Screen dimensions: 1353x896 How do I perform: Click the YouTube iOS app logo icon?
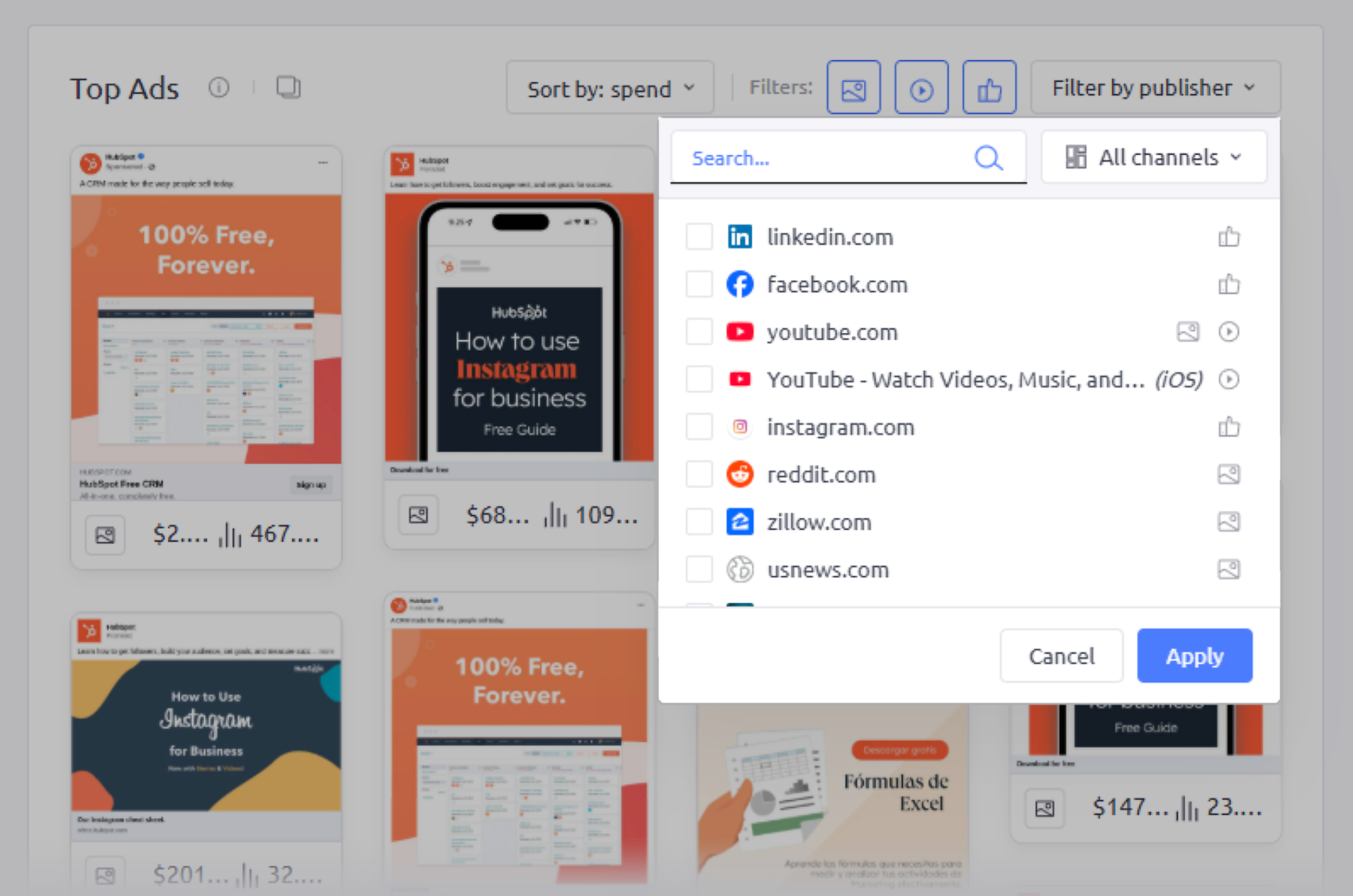[740, 379]
